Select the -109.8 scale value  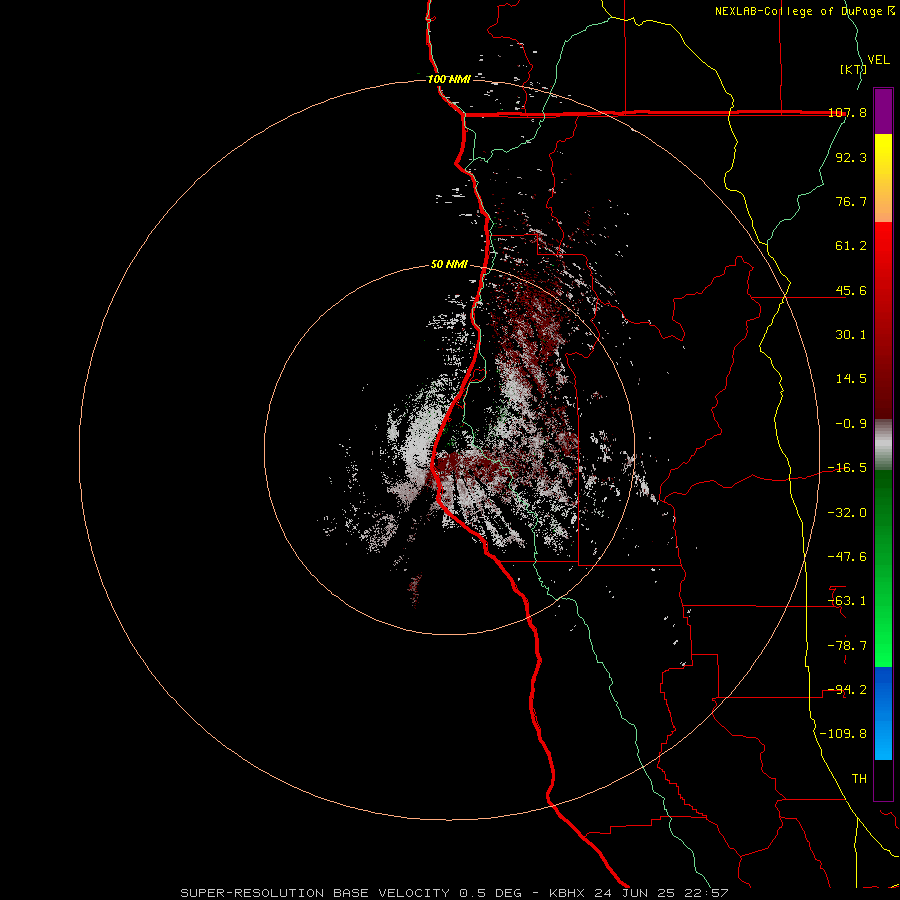pos(843,734)
